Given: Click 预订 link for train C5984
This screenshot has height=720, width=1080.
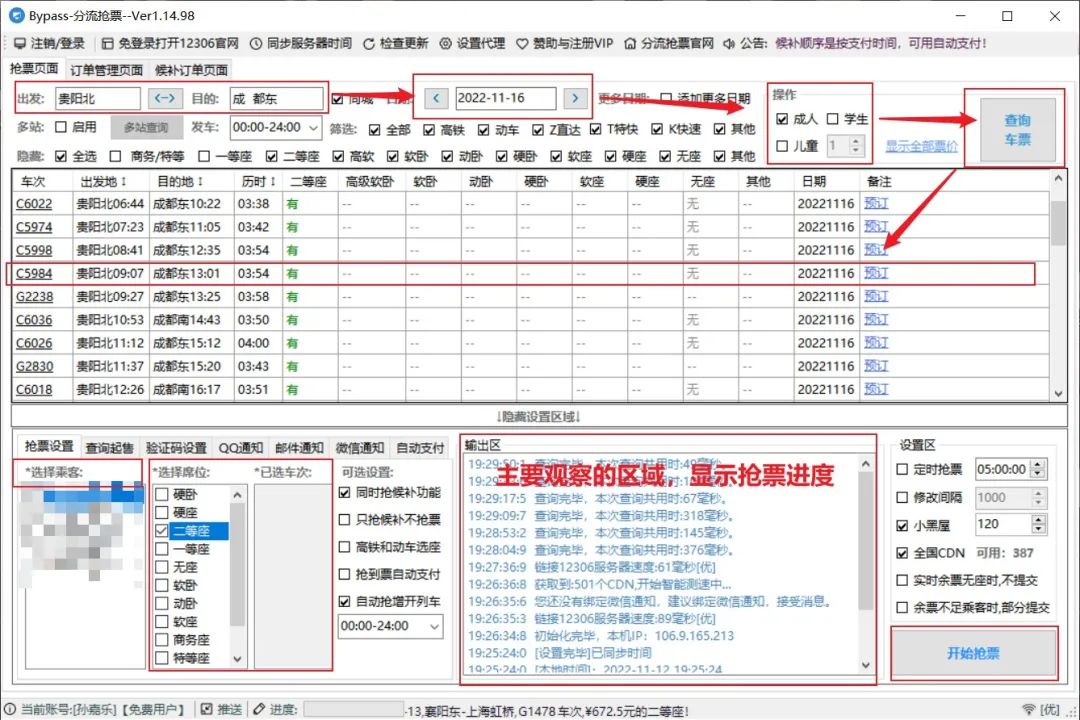Looking at the screenshot, I should [x=876, y=273].
